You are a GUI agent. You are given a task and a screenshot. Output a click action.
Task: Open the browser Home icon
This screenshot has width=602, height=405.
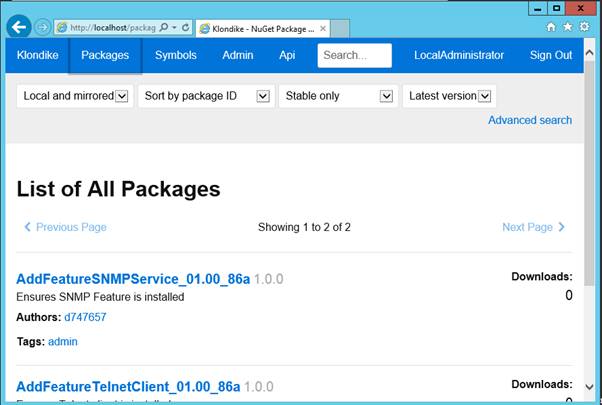[551, 27]
